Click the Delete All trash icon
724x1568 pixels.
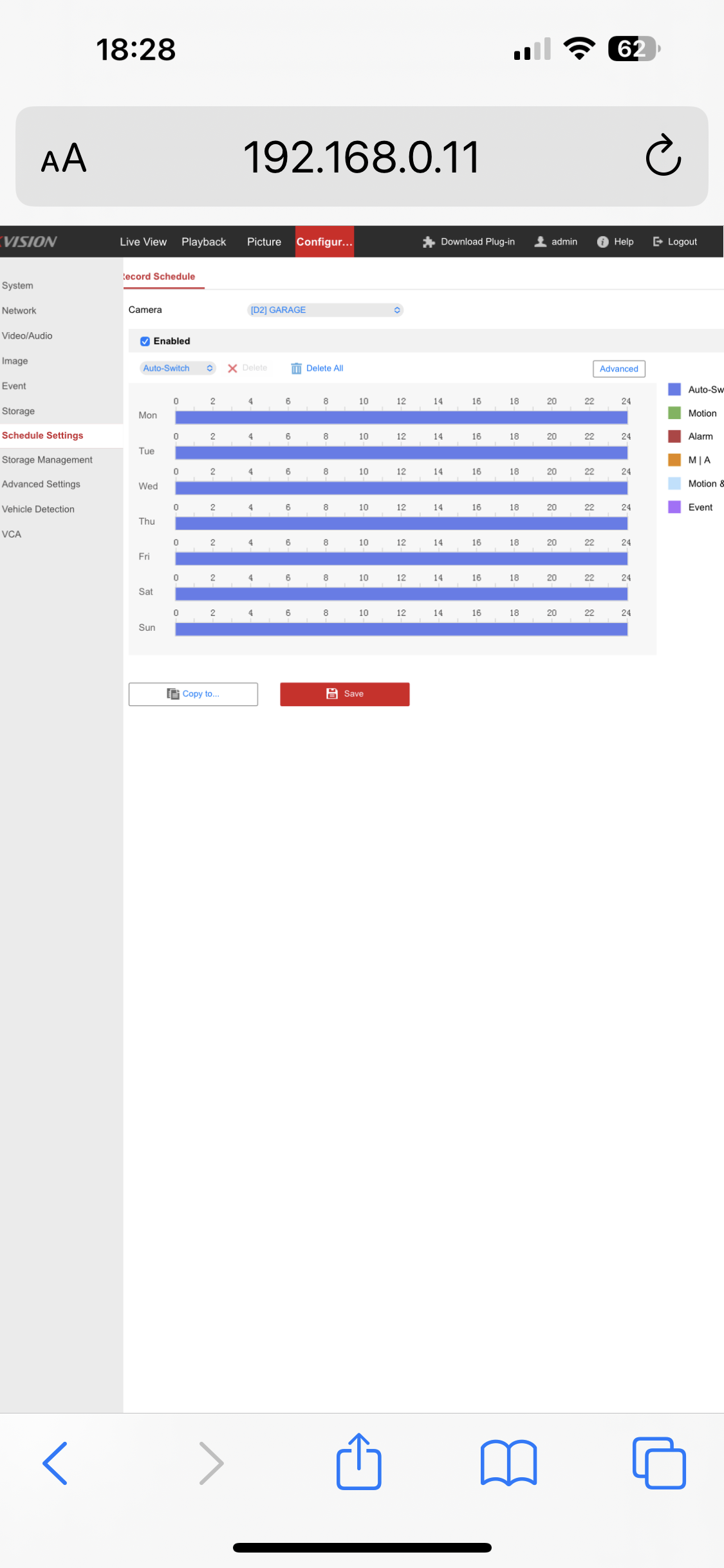296,368
